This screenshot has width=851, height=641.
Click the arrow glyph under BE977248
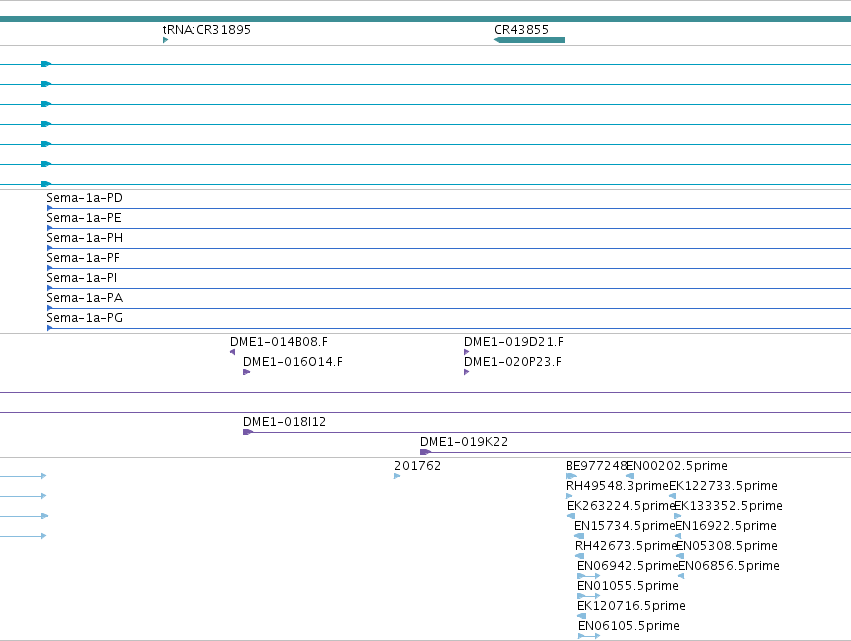pos(571,476)
